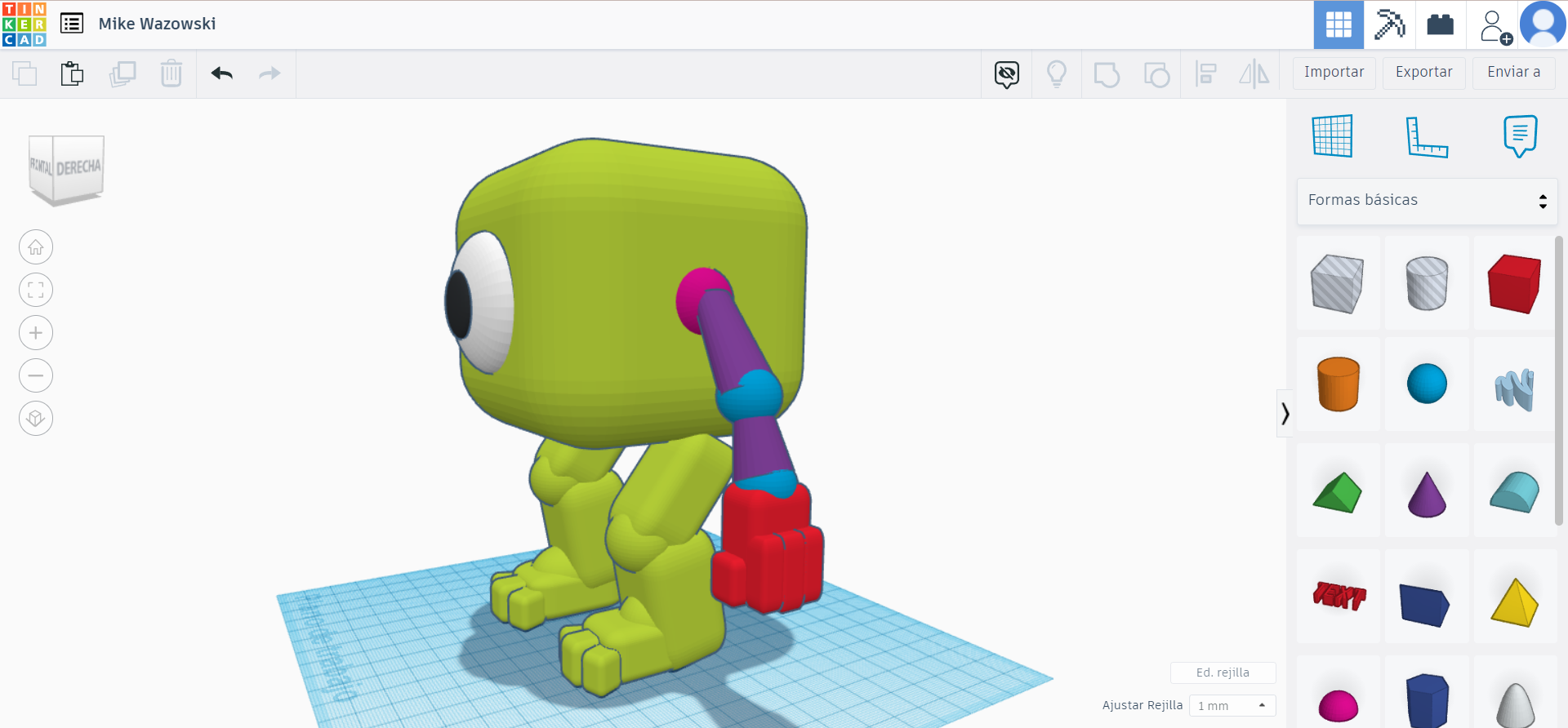Pick the teal round roof shape
The width and height of the screenshot is (1568, 728).
(1515, 491)
